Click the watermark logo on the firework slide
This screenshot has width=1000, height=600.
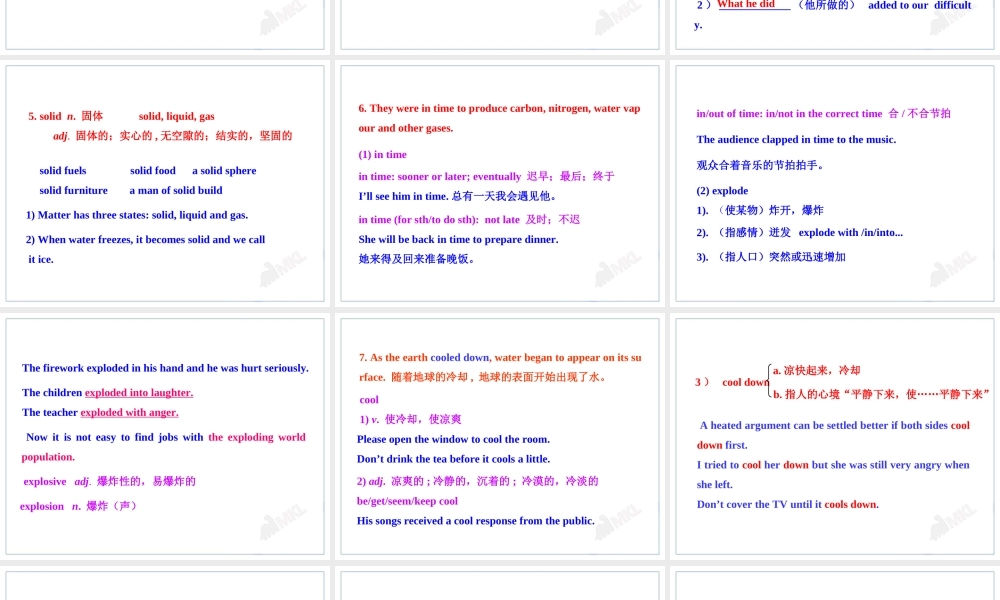[x=283, y=524]
